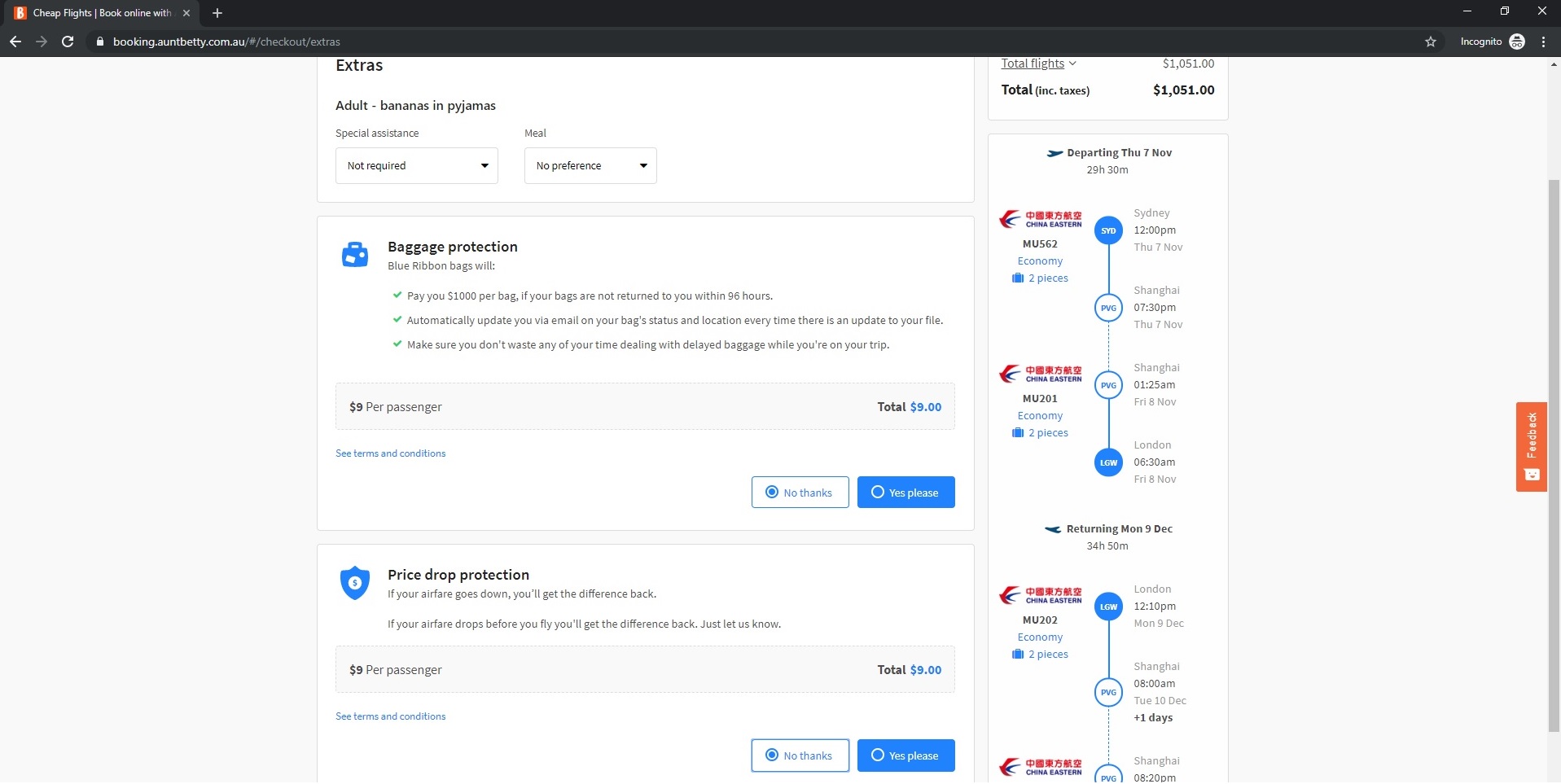Click the baggage icon under flight MU201

tap(1018, 433)
